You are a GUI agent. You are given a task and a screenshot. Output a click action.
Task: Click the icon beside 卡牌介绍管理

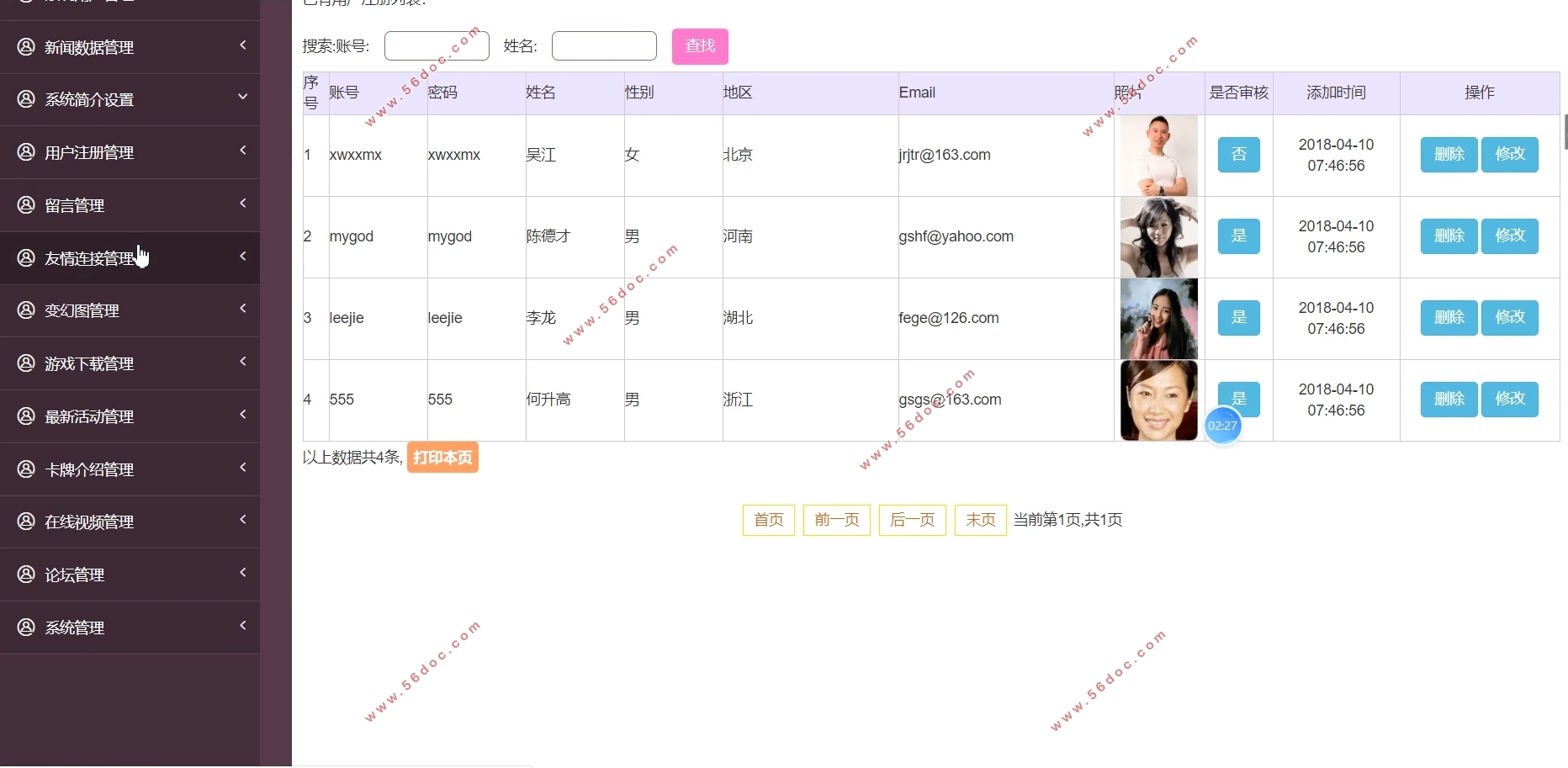click(26, 469)
